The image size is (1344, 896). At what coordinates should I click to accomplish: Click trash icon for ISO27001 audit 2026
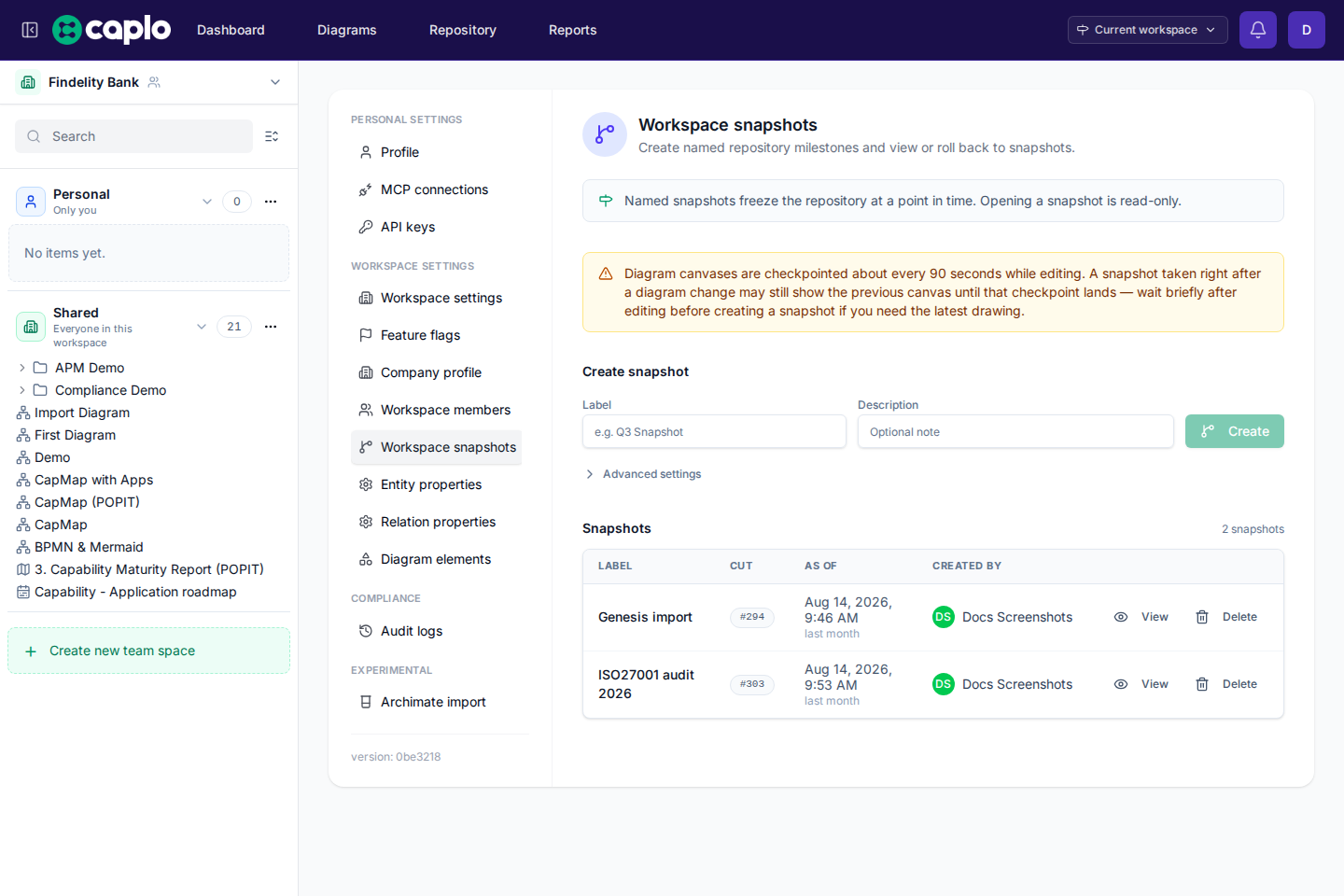click(x=1202, y=684)
